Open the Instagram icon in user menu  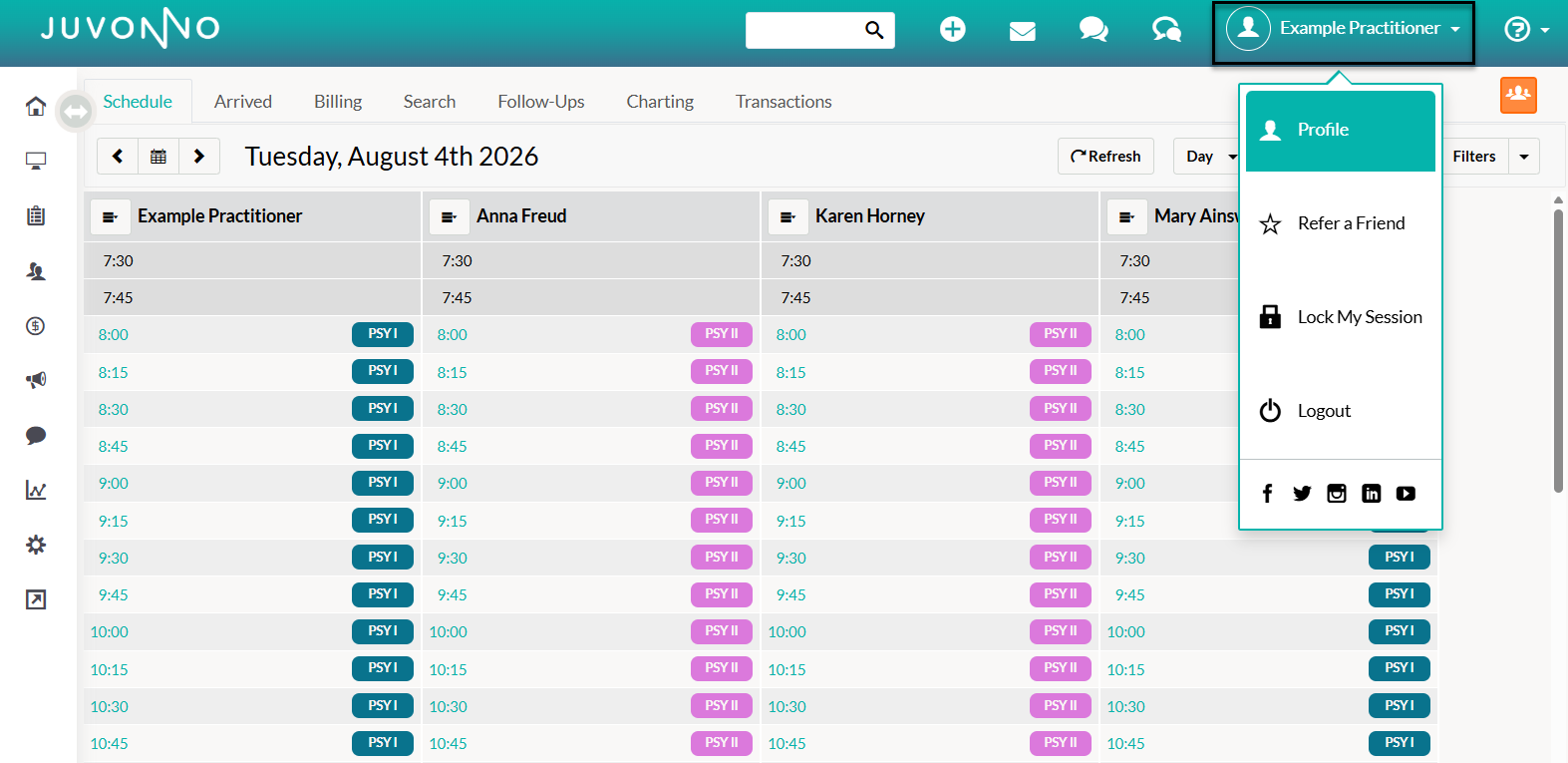tap(1337, 494)
